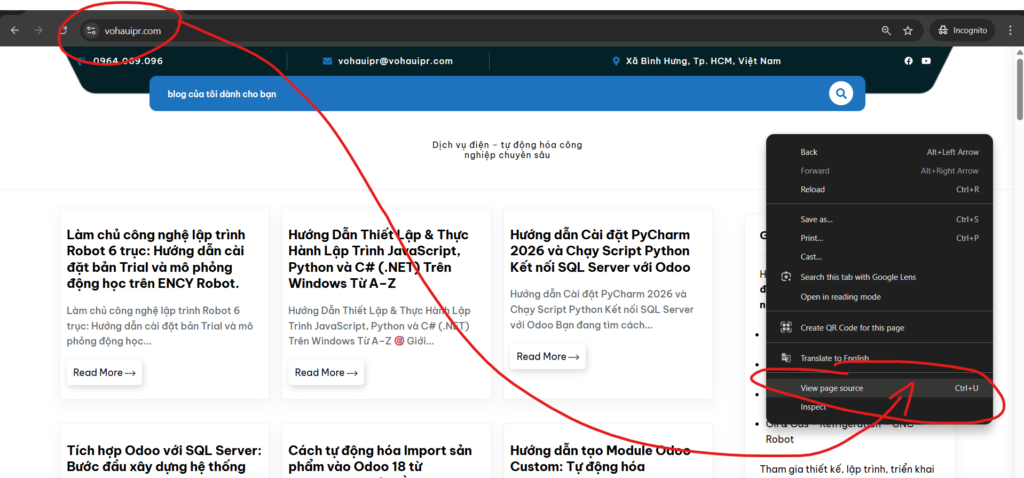Open the YouTube icon in site header
This screenshot has width=1024, height=478.
(x=926, y=61)
